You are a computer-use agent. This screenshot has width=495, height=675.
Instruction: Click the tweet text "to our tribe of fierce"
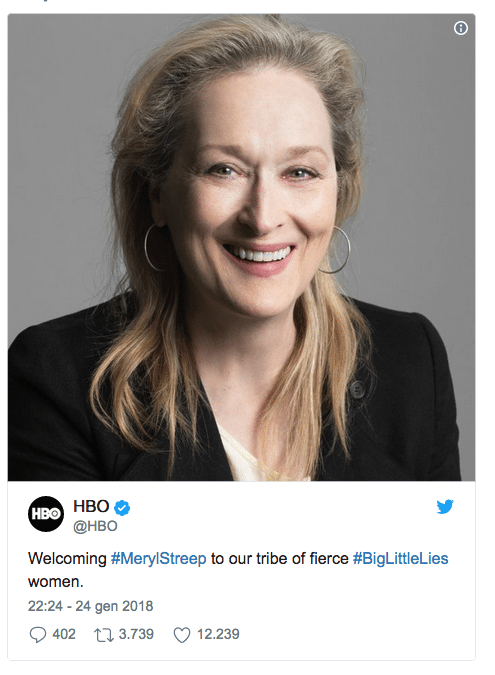click(x=280, y=558)
